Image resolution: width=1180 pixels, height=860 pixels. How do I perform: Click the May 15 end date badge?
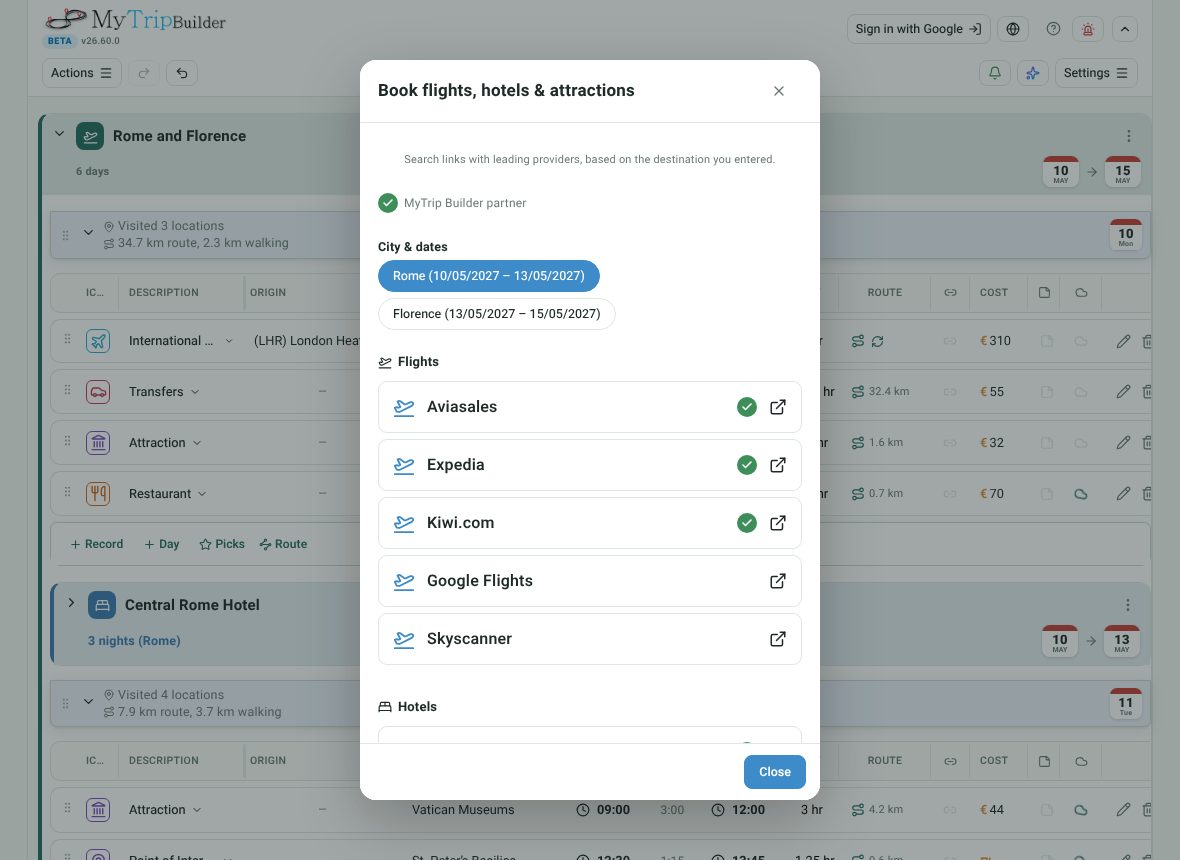(1122, 172)
